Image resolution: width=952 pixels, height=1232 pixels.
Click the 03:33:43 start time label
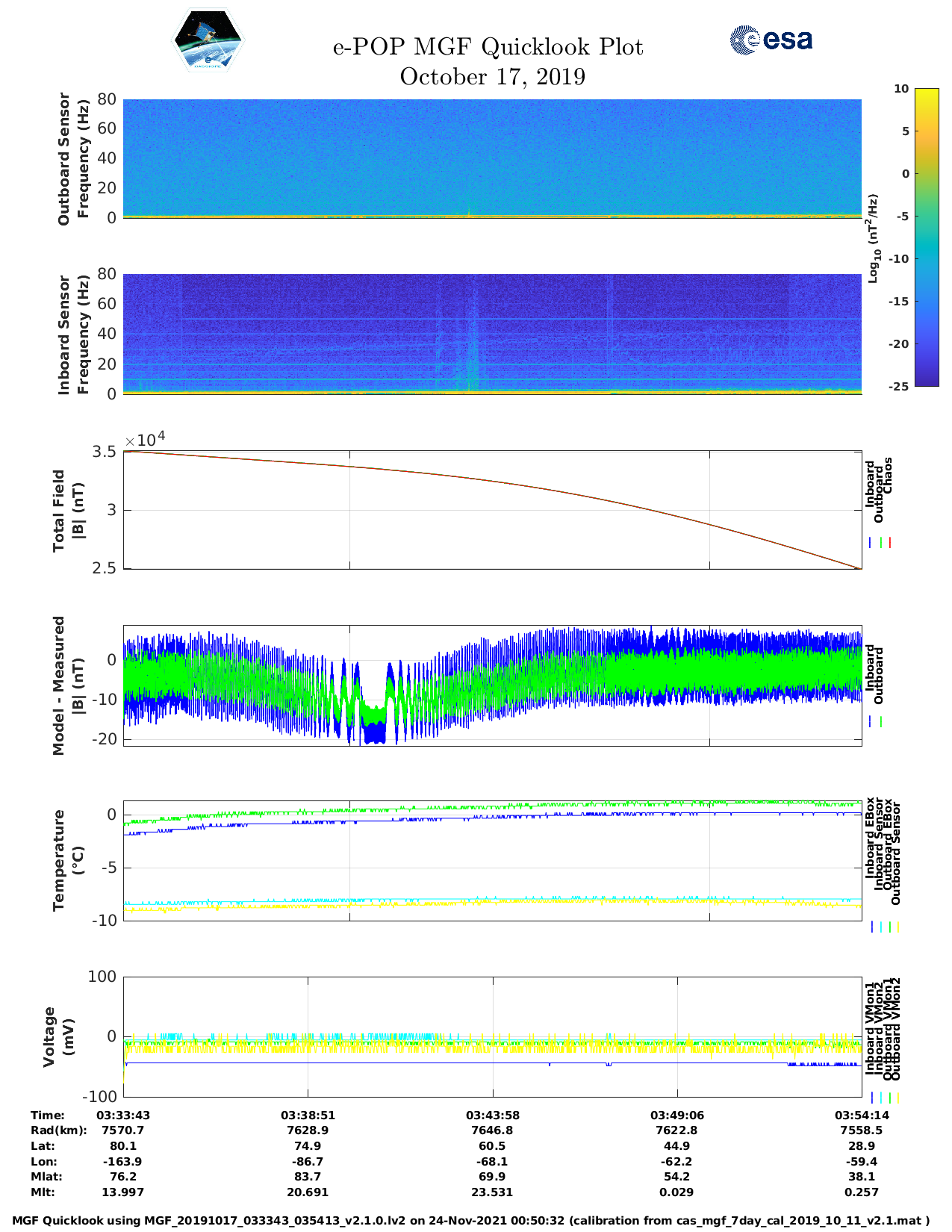coord(123,1116)
